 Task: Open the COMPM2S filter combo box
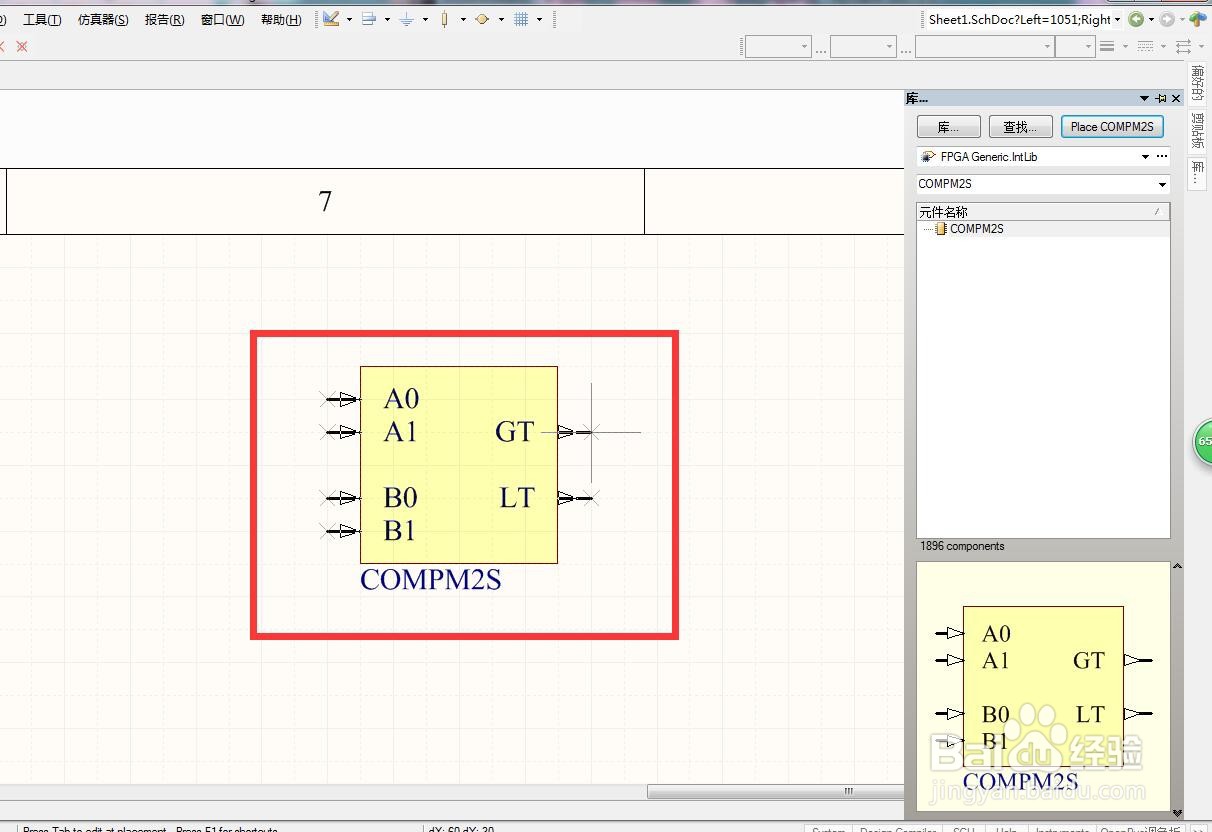point(1043,184)
